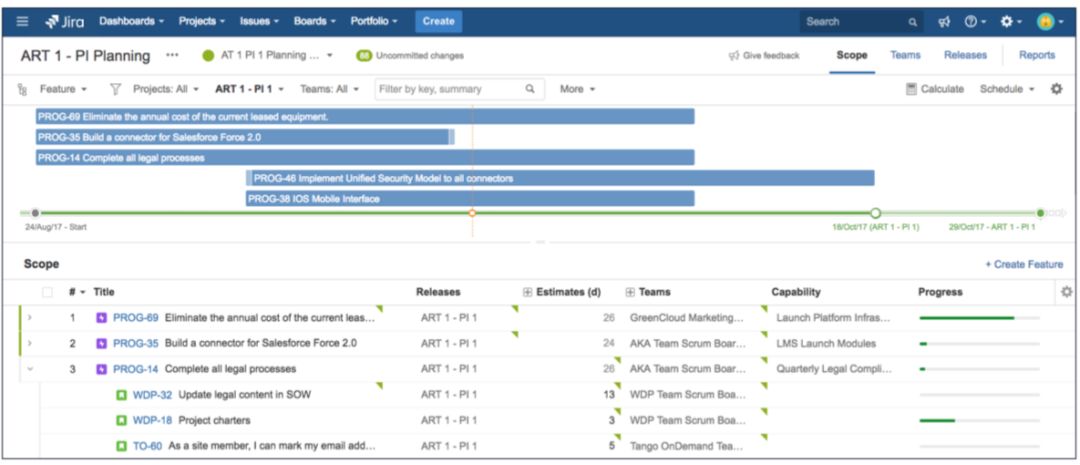Open the help question mark menu
This screenshot has width=1080, height=465.
pos(974,22)
